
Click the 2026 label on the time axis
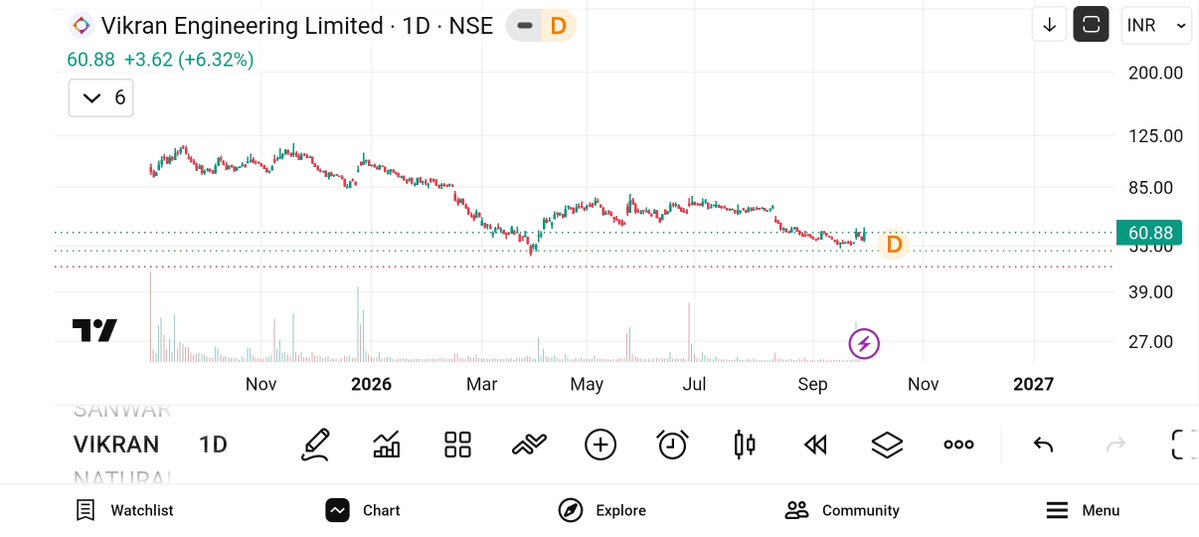click(371, 384)
